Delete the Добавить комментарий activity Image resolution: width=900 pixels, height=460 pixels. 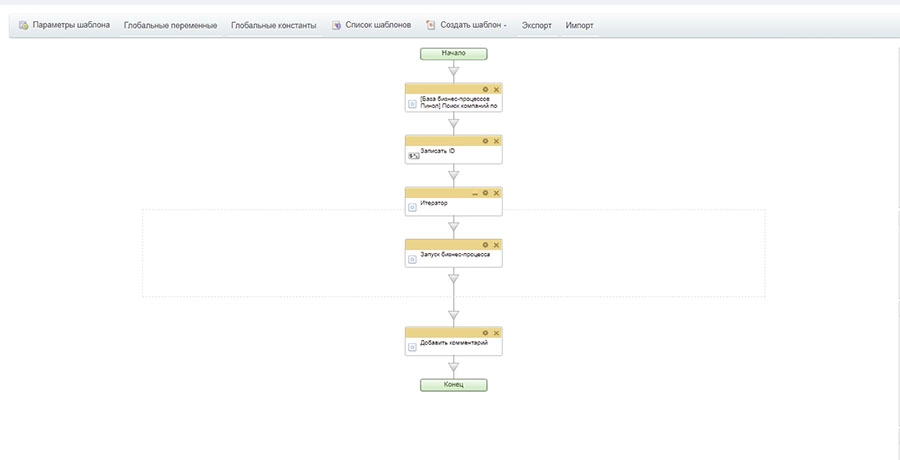click(x=496, y=332)
